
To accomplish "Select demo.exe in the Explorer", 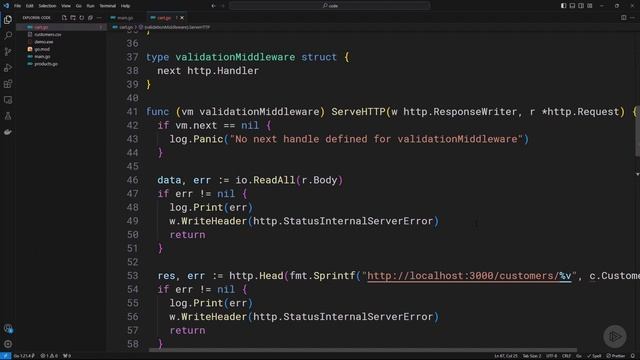I will pos(61,42).
